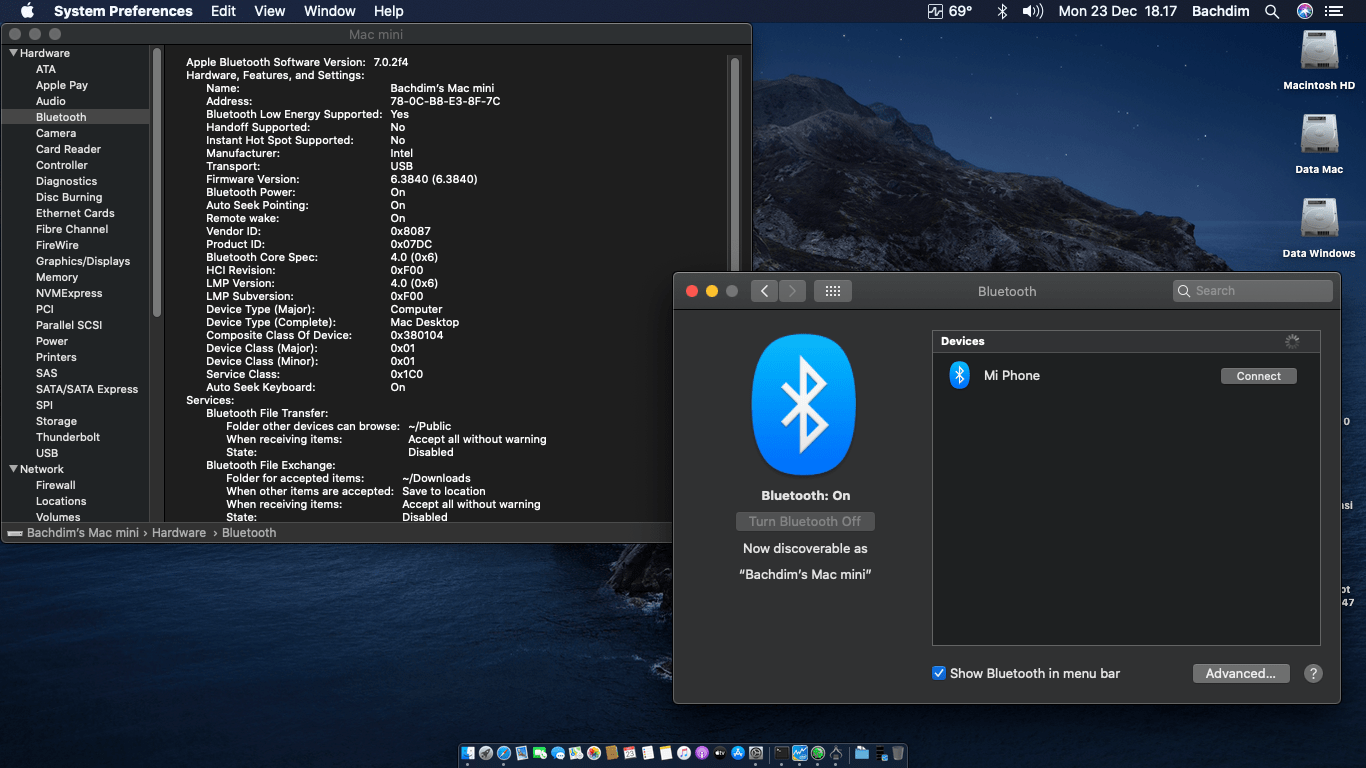Click the Bluetooth icon beside Mi Phone

959,375
